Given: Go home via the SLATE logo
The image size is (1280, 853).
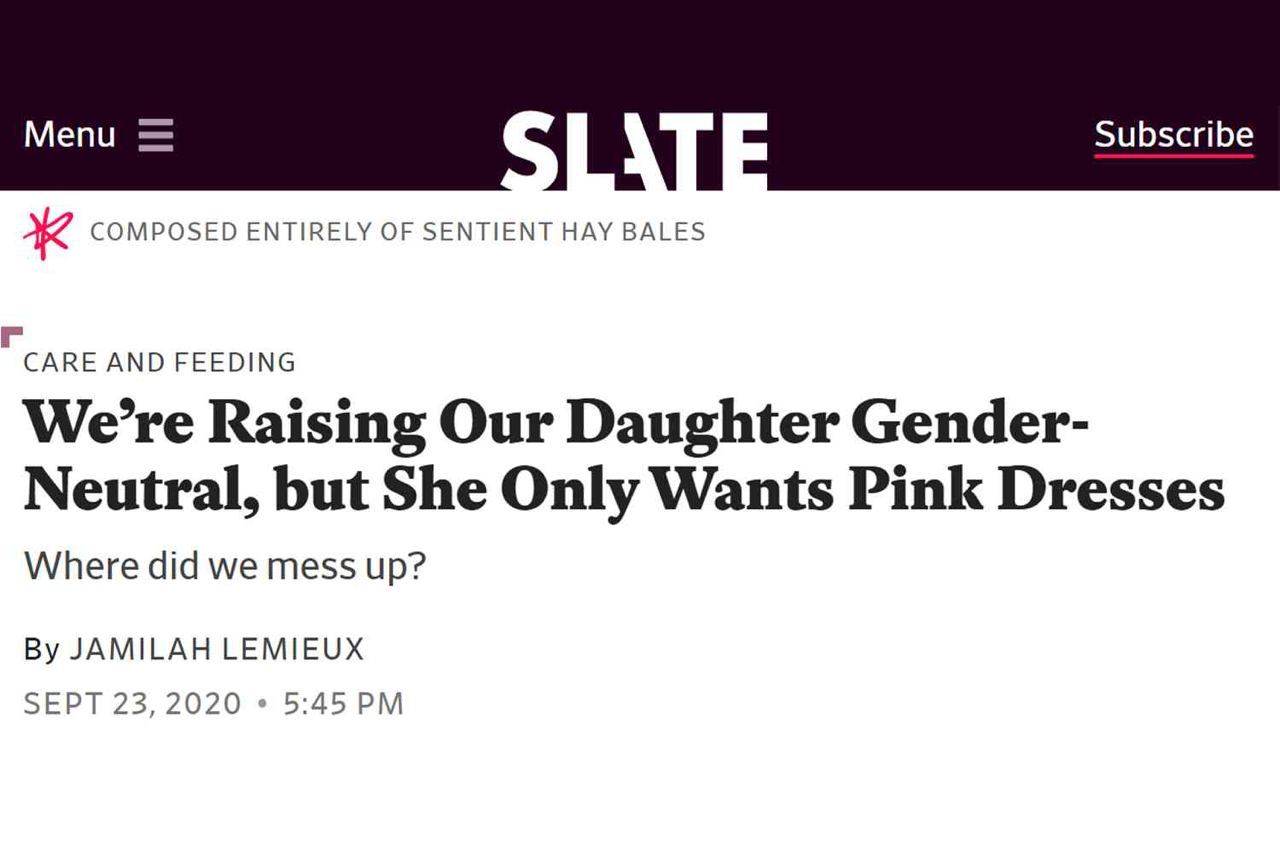Looking at the screenshot, I should [x=635, y=152].
